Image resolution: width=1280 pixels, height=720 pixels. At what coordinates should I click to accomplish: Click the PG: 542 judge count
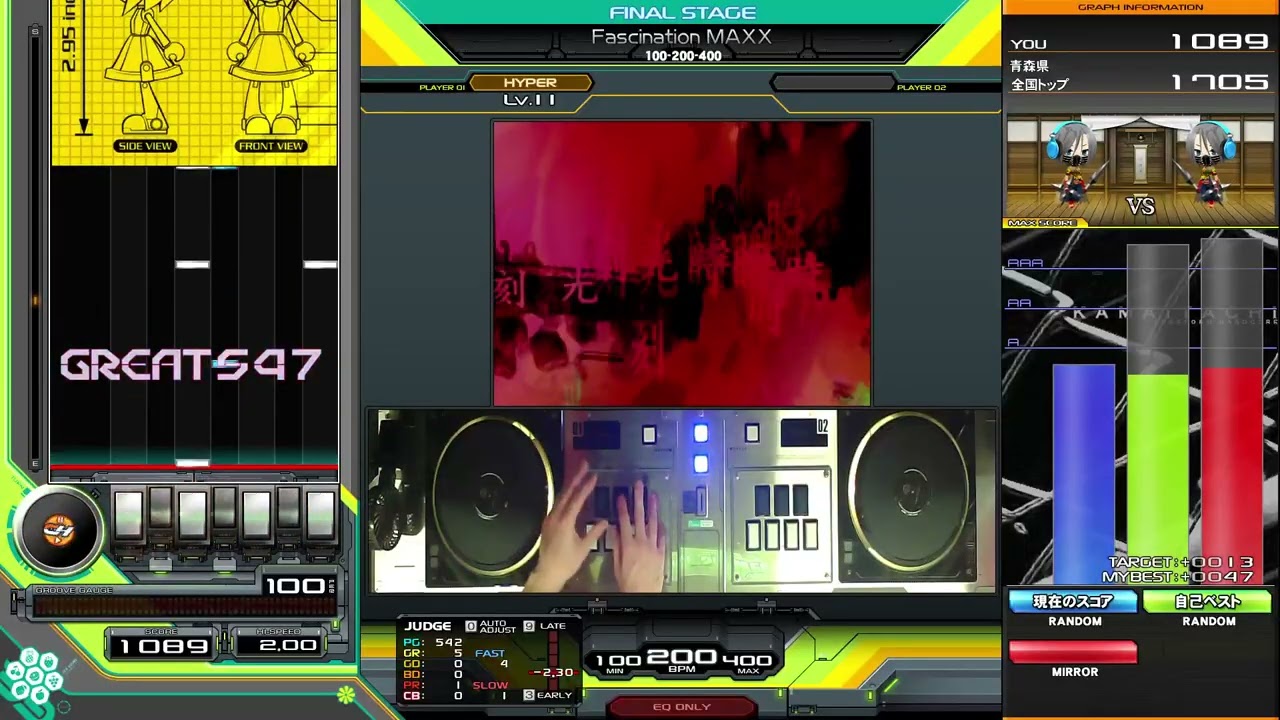click(x=432, y=642)
